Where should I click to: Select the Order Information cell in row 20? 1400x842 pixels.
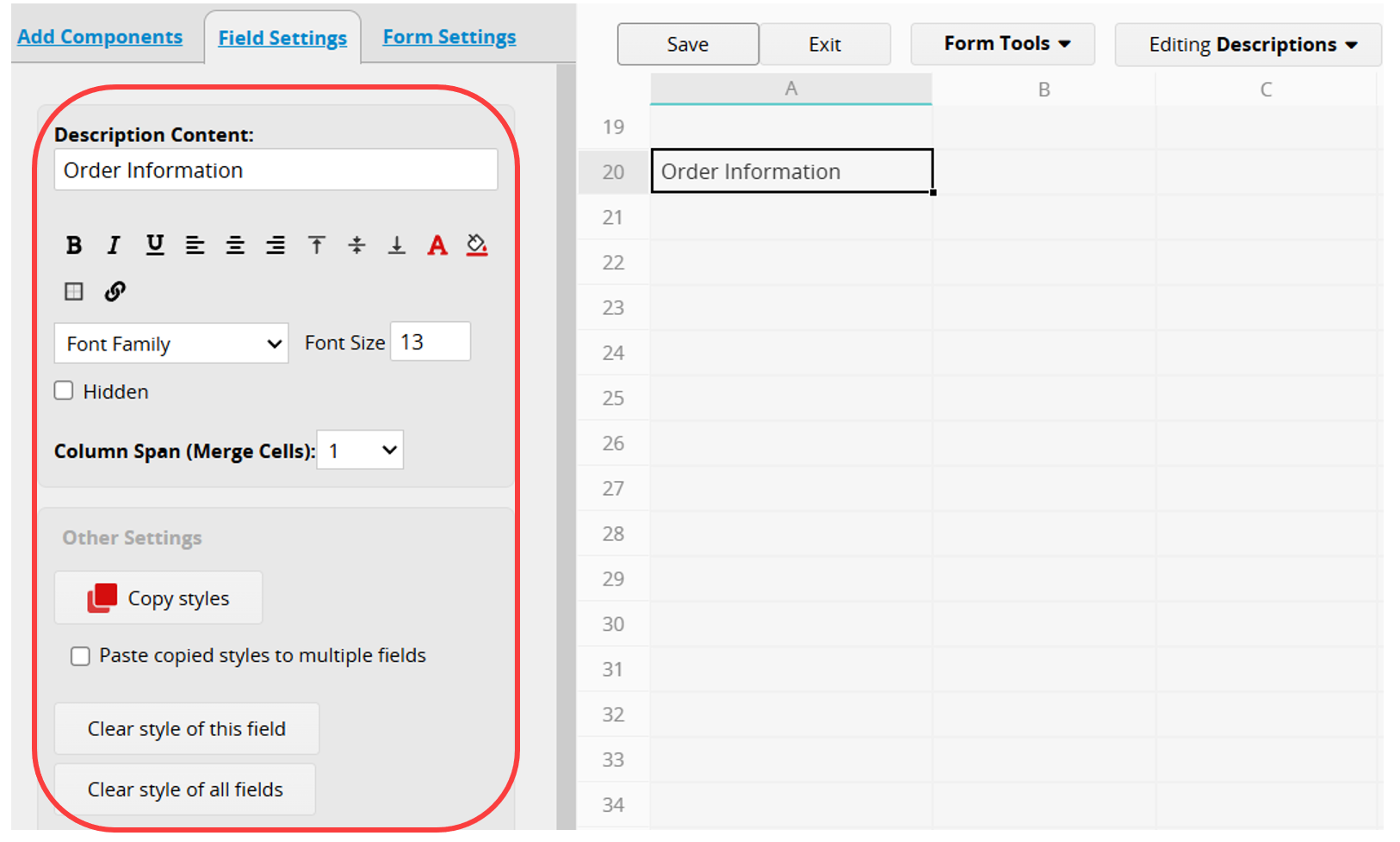tap(791, 171)
